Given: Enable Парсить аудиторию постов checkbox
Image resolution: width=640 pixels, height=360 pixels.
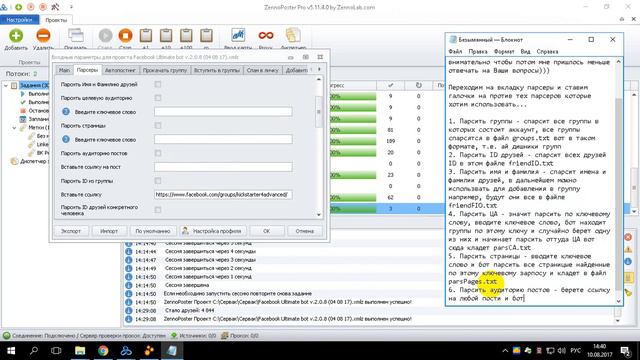Looking at the screenshot, I should pyautogui.click(x=158, y=153).
